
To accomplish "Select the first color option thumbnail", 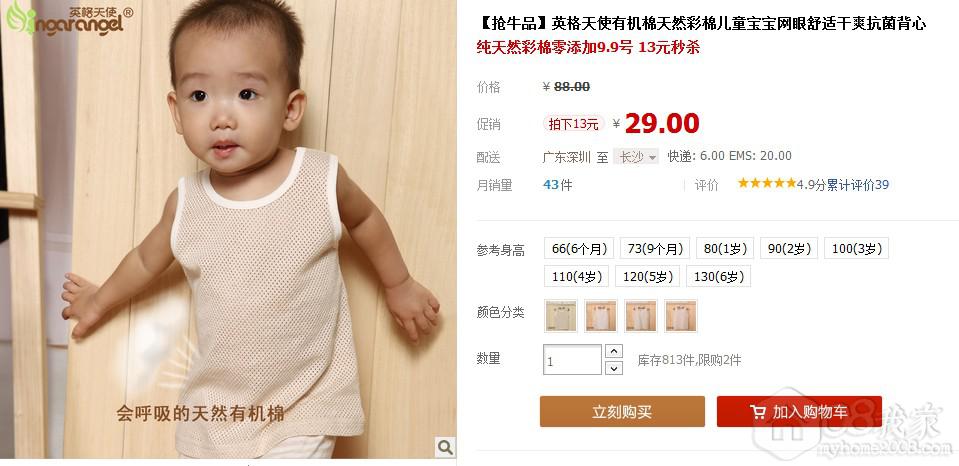I will coord(561,316).
